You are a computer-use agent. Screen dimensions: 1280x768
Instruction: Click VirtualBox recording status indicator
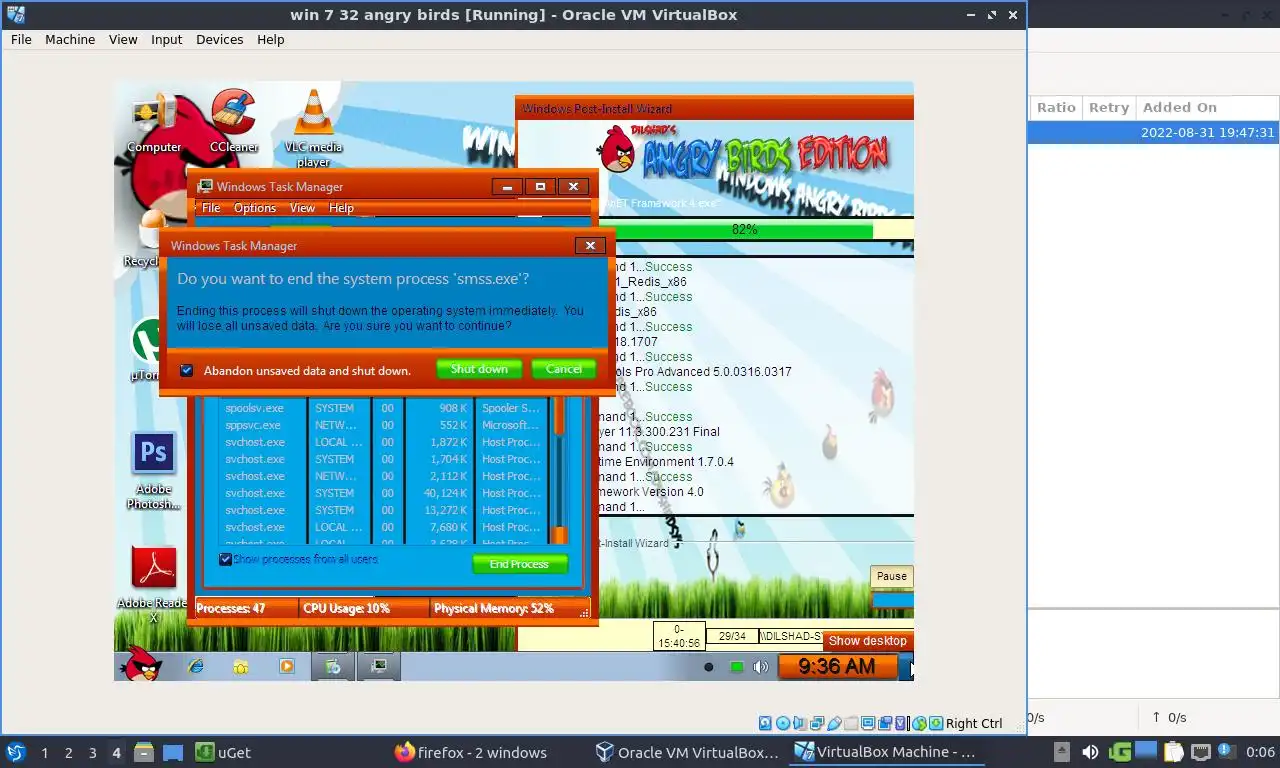(x=885, y=723)
